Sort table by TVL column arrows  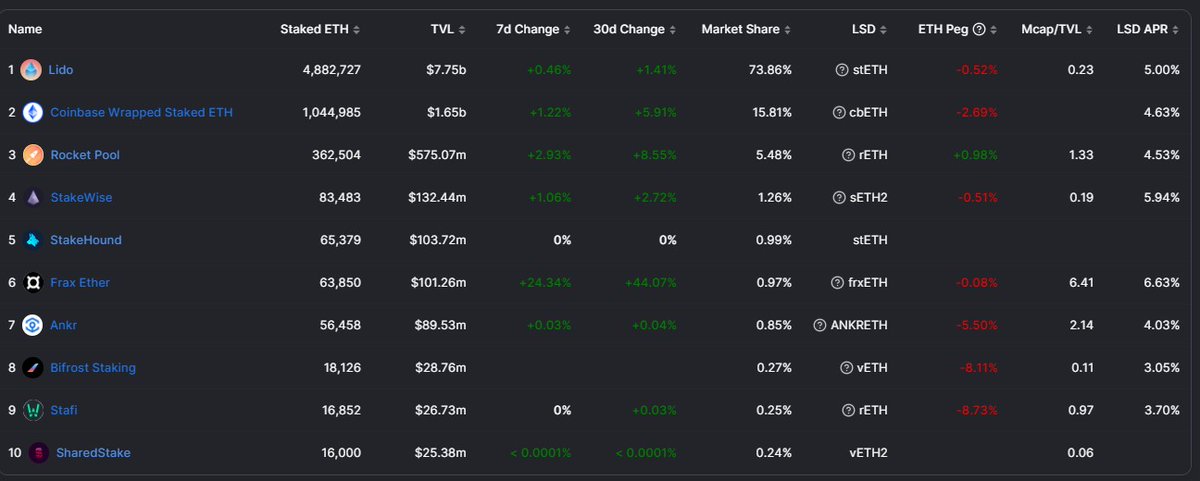(x=461, y=29)
